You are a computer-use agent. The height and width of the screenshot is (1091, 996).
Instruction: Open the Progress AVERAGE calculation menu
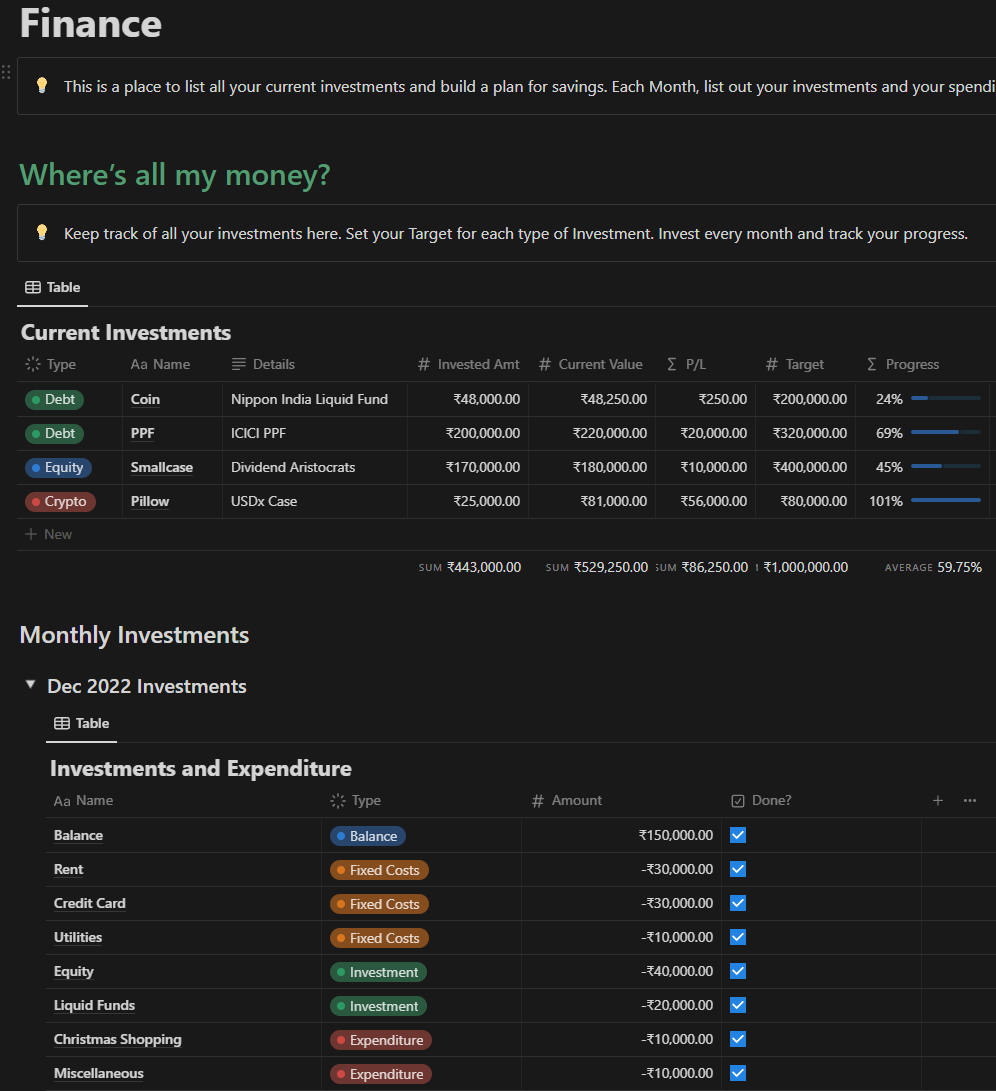tap(933, 567)
